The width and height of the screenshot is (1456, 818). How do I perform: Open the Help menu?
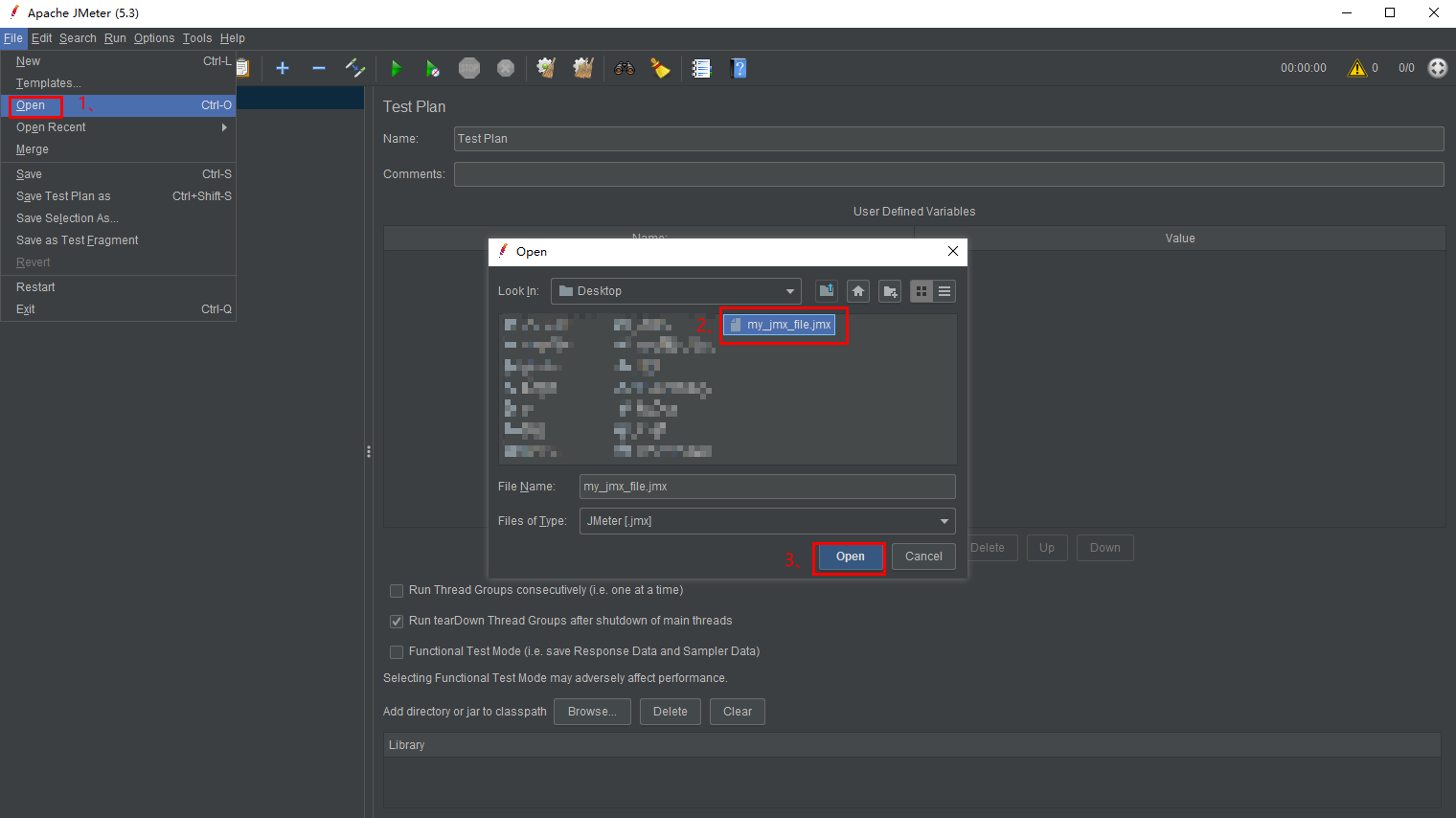click(233, 38)
